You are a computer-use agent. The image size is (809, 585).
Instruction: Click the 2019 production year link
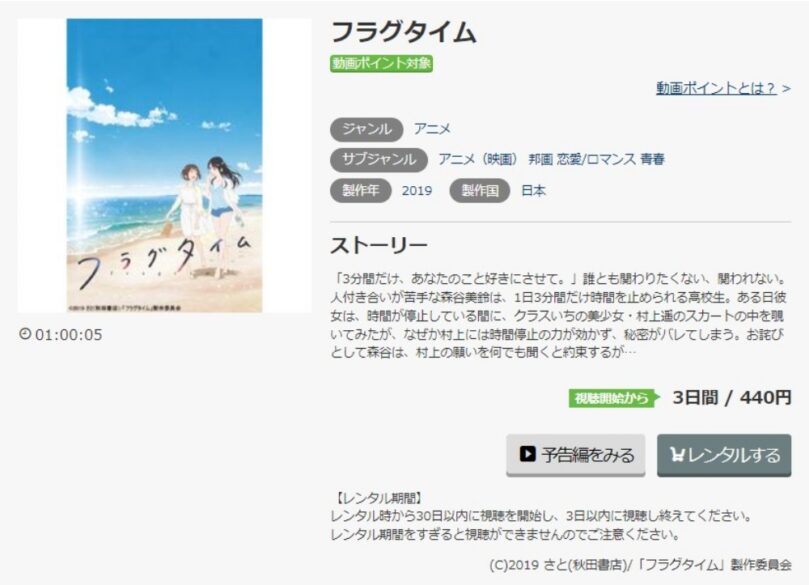(x=417, y=190)
